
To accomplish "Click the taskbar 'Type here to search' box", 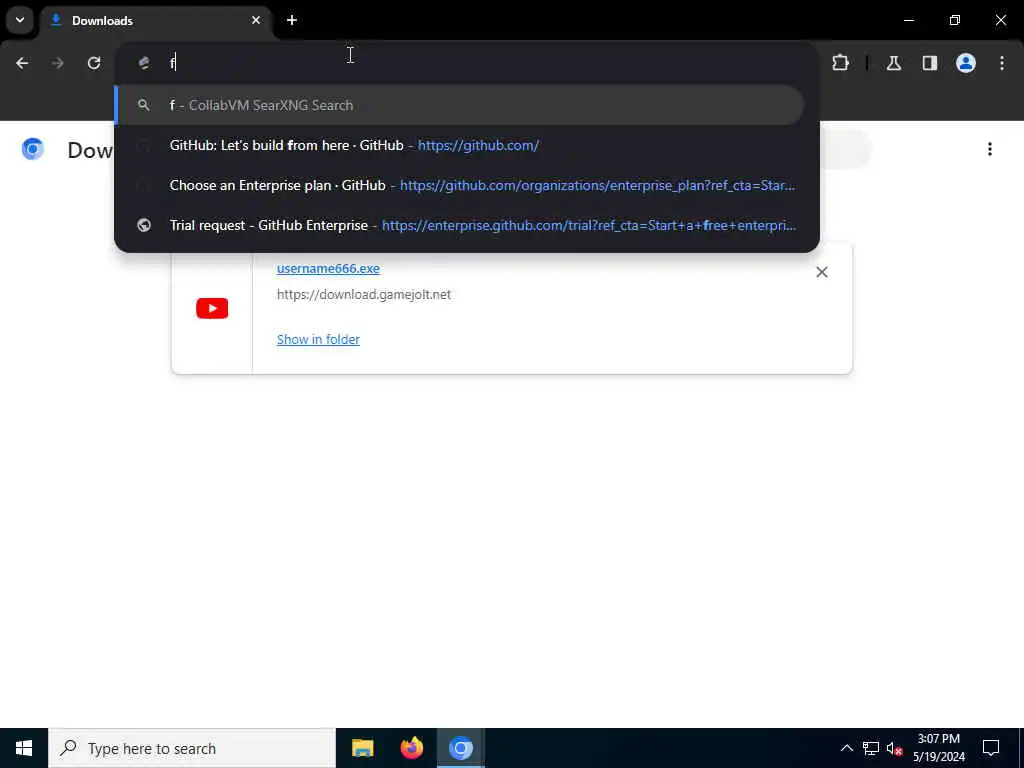I will (x=192, y=748).
